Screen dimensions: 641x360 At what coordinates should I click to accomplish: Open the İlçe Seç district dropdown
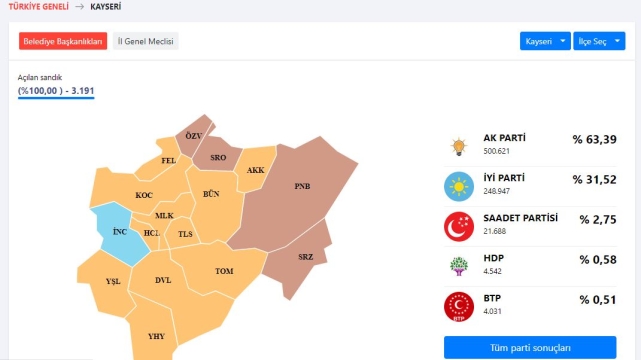(599, 41)
